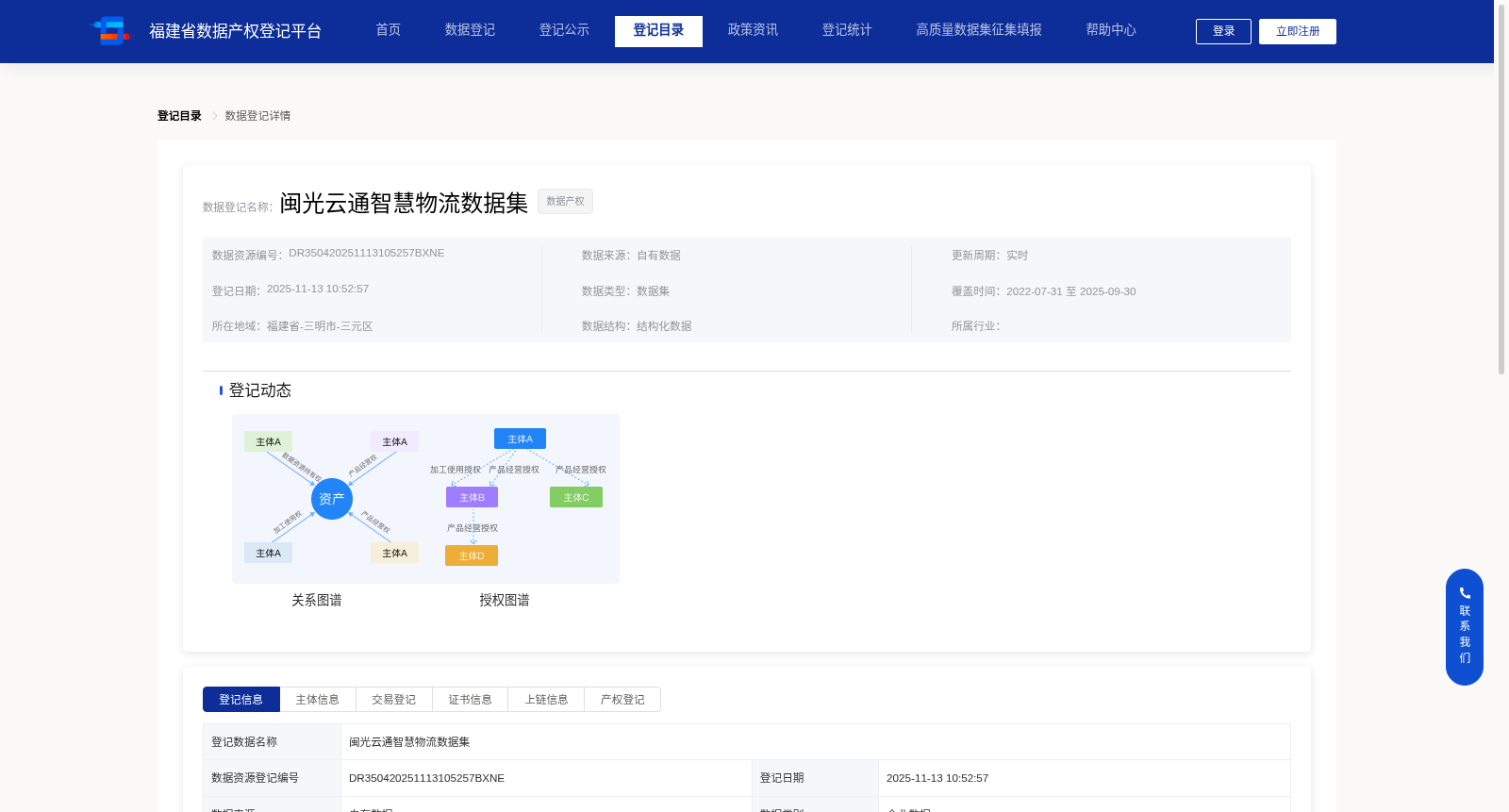The height and width of the screenshot is (812, 1509).
Task: Click the purple 主体B node in diagram
Action: (x=472, y=497)
